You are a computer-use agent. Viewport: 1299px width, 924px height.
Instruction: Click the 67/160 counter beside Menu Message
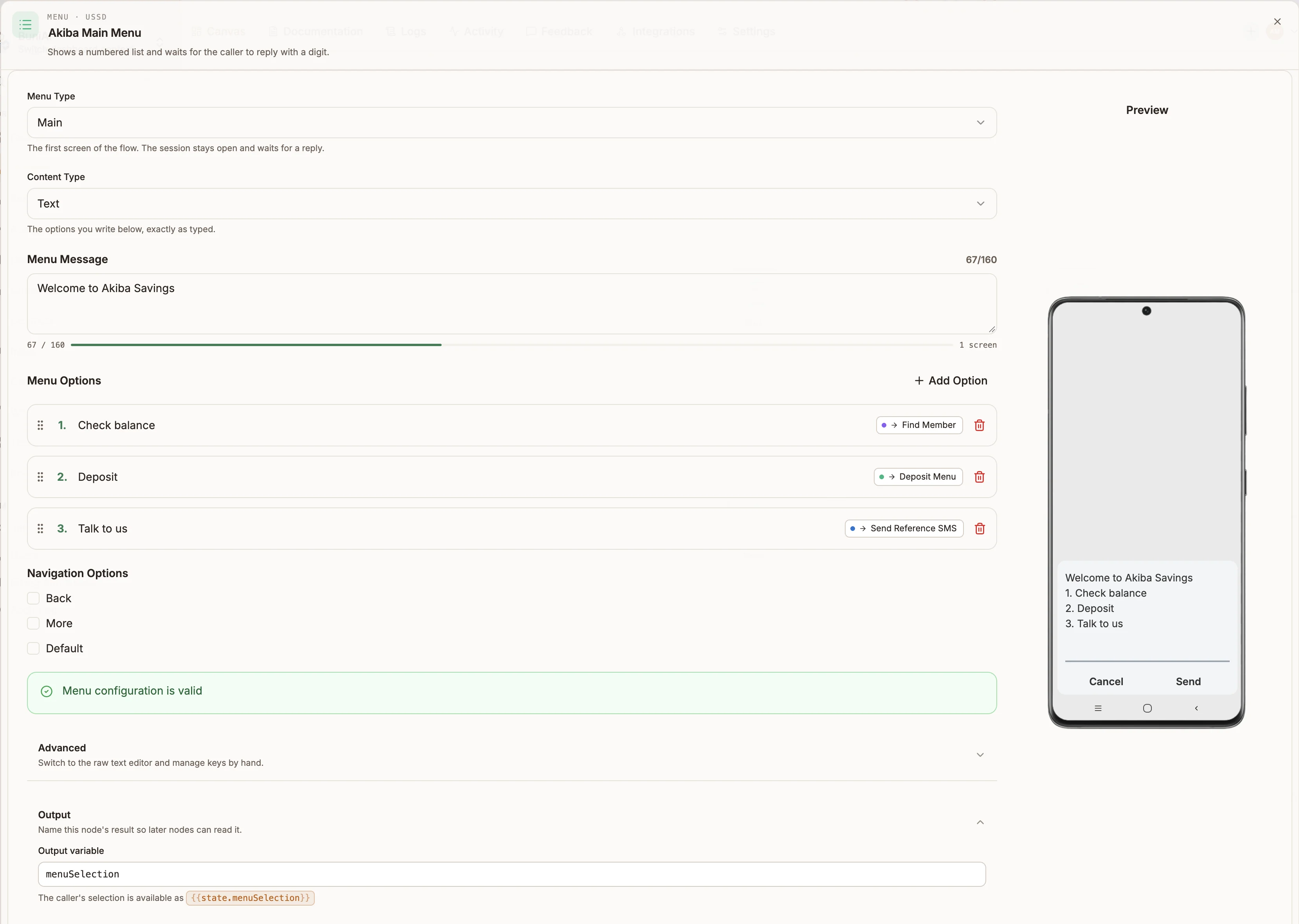pyautogui.click(x=981, y=260)
